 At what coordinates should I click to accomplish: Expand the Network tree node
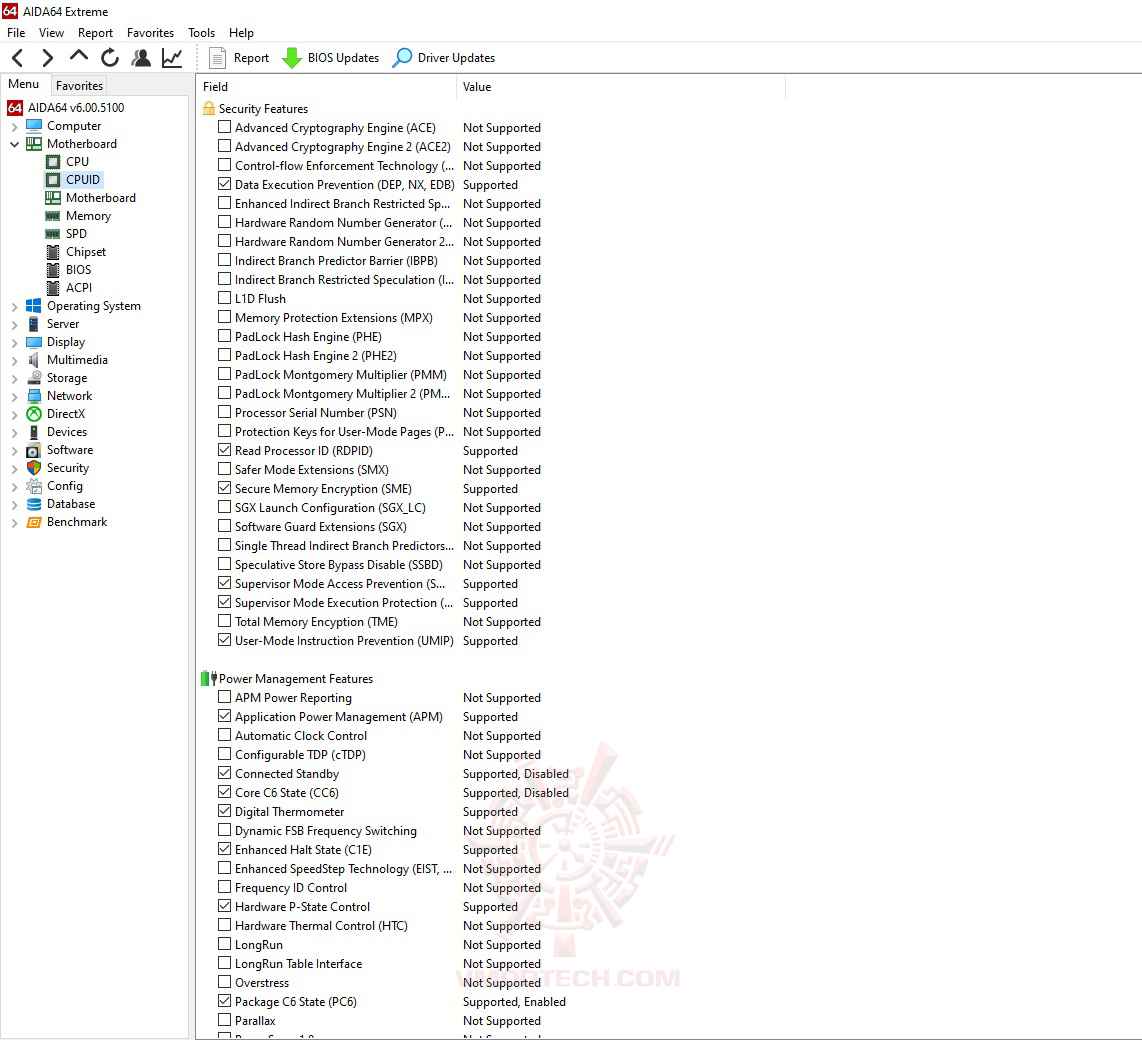pyautogui.click(x=14, y=396)
